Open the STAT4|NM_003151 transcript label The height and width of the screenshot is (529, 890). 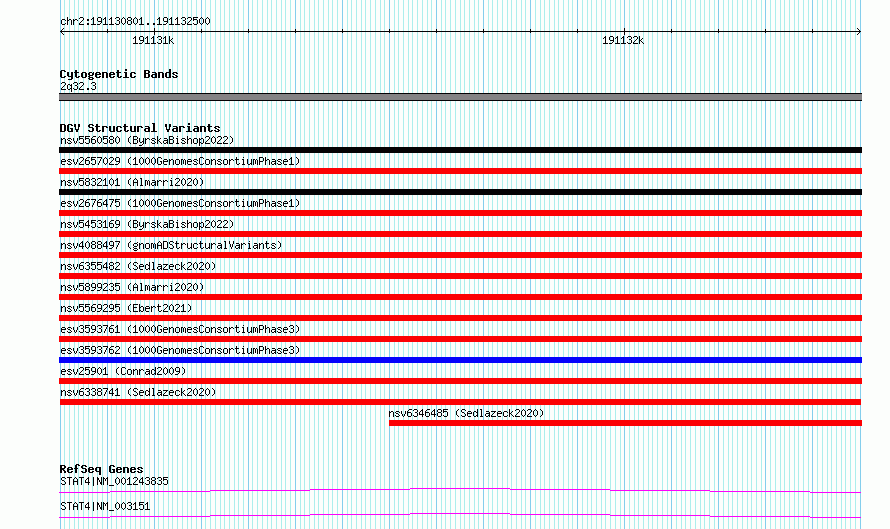click(105, 506)
